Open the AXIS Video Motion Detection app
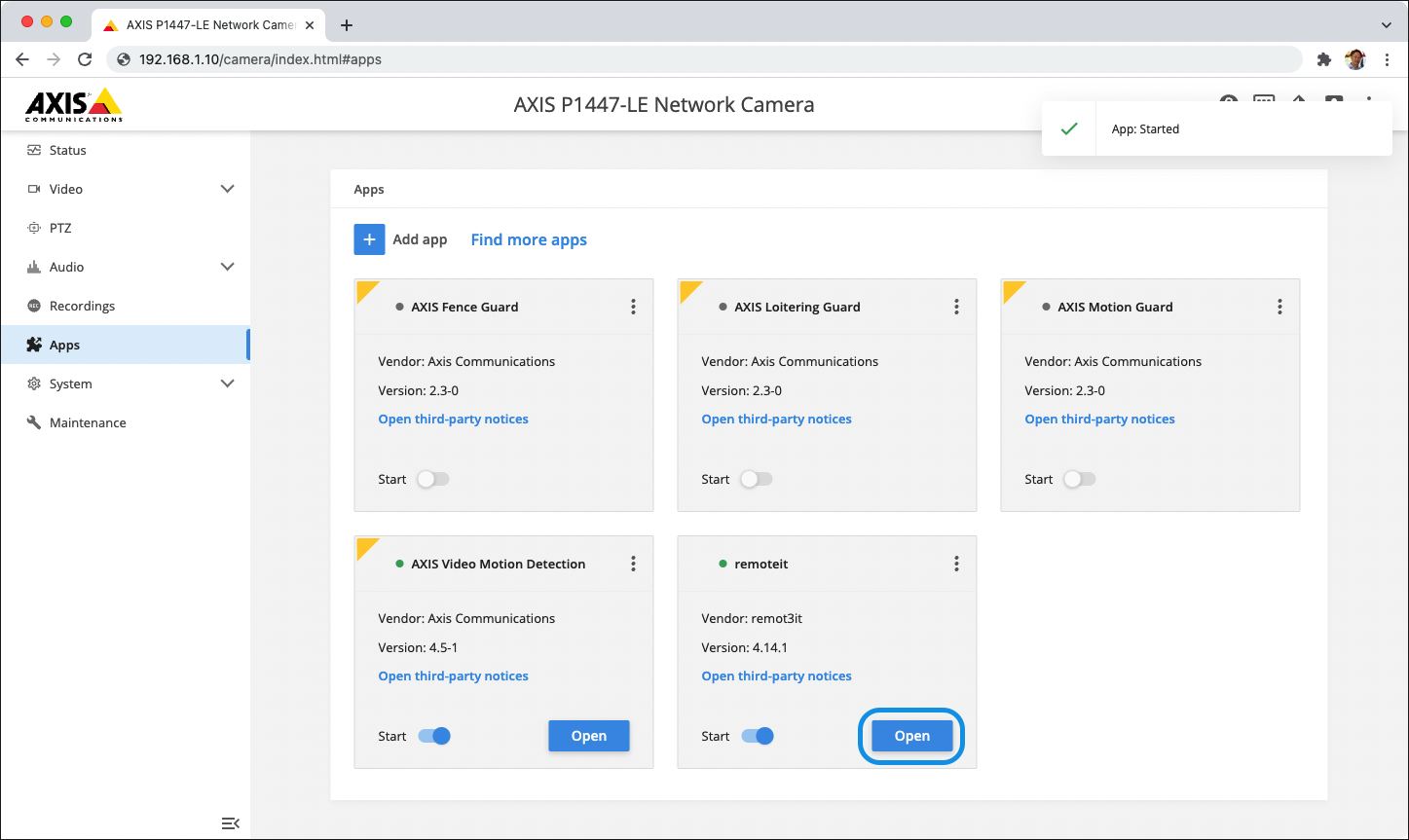The height and width of the screenshot is (840, 1409). (x=589, y=736)
